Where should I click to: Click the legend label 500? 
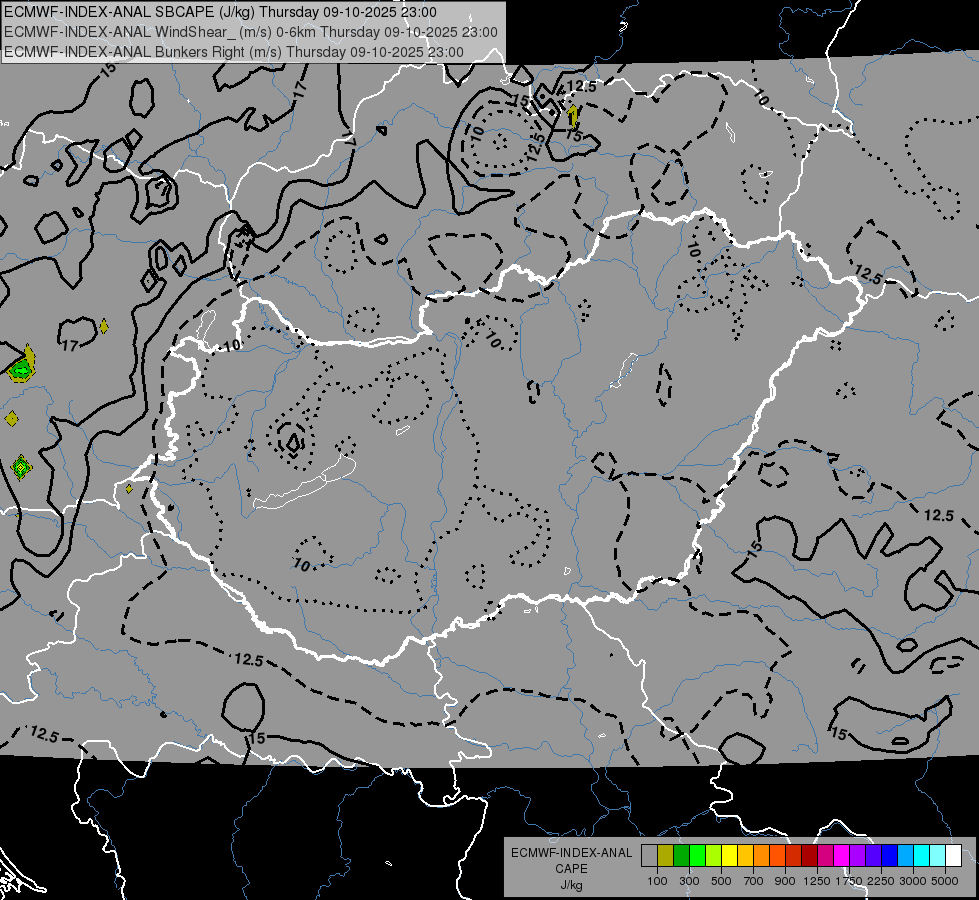(x=721, y=881)
